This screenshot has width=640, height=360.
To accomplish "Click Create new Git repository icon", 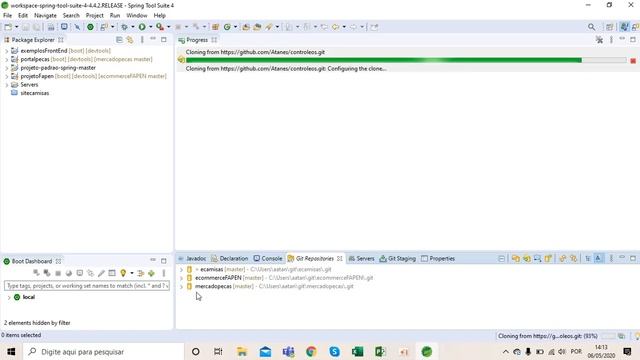I will pyautogui.click(x=548, y=258).
